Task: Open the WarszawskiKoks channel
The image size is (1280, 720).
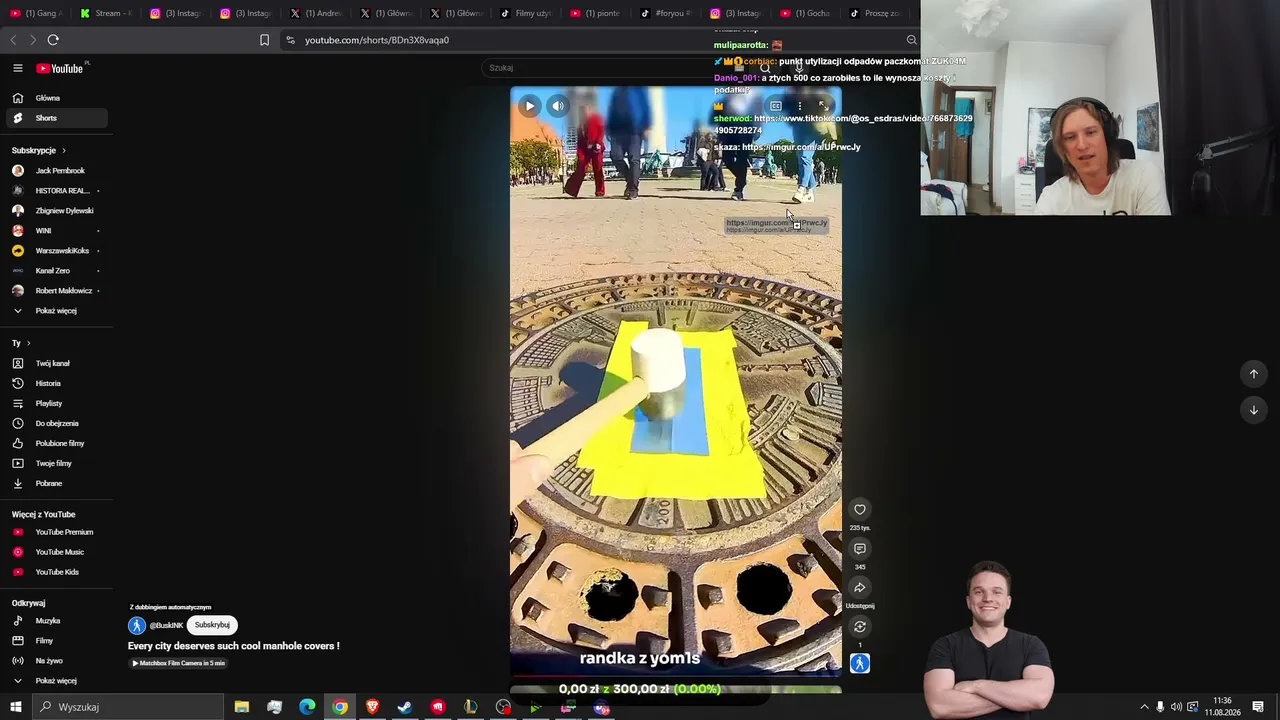Action: 56,251
